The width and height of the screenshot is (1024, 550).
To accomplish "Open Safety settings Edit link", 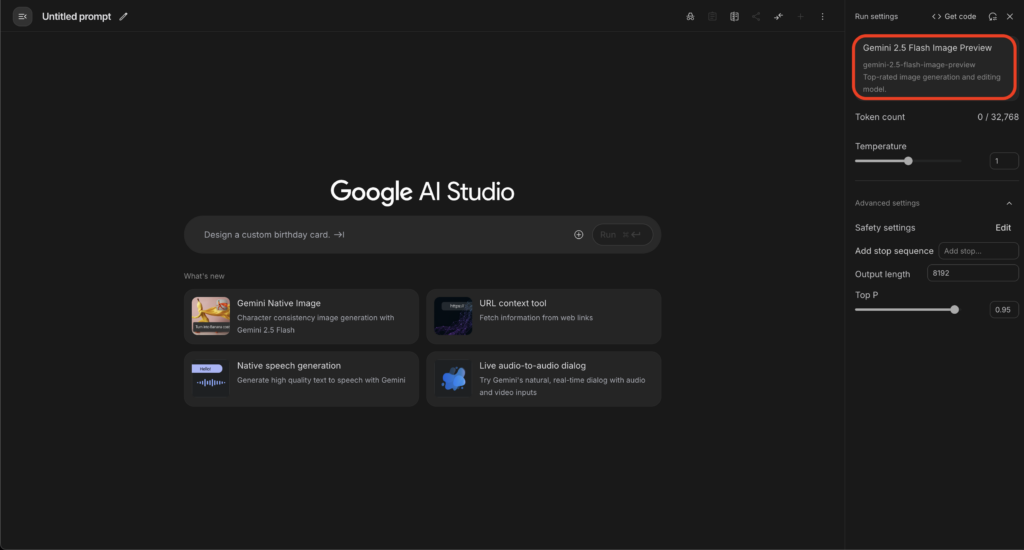I will pos(1002,228).
